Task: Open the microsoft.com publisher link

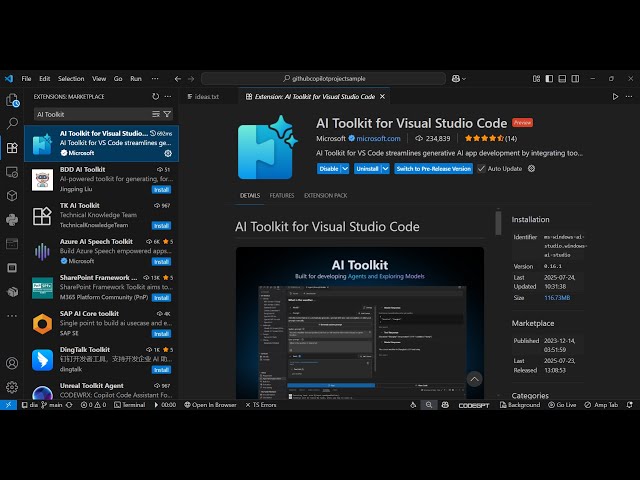Action: pos(378,139)
